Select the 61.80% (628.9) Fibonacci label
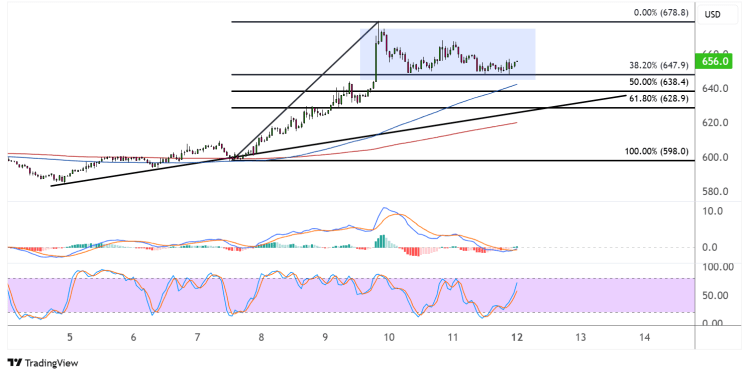Viewport: 749px width, 375px height. click(x=659, y=98)
